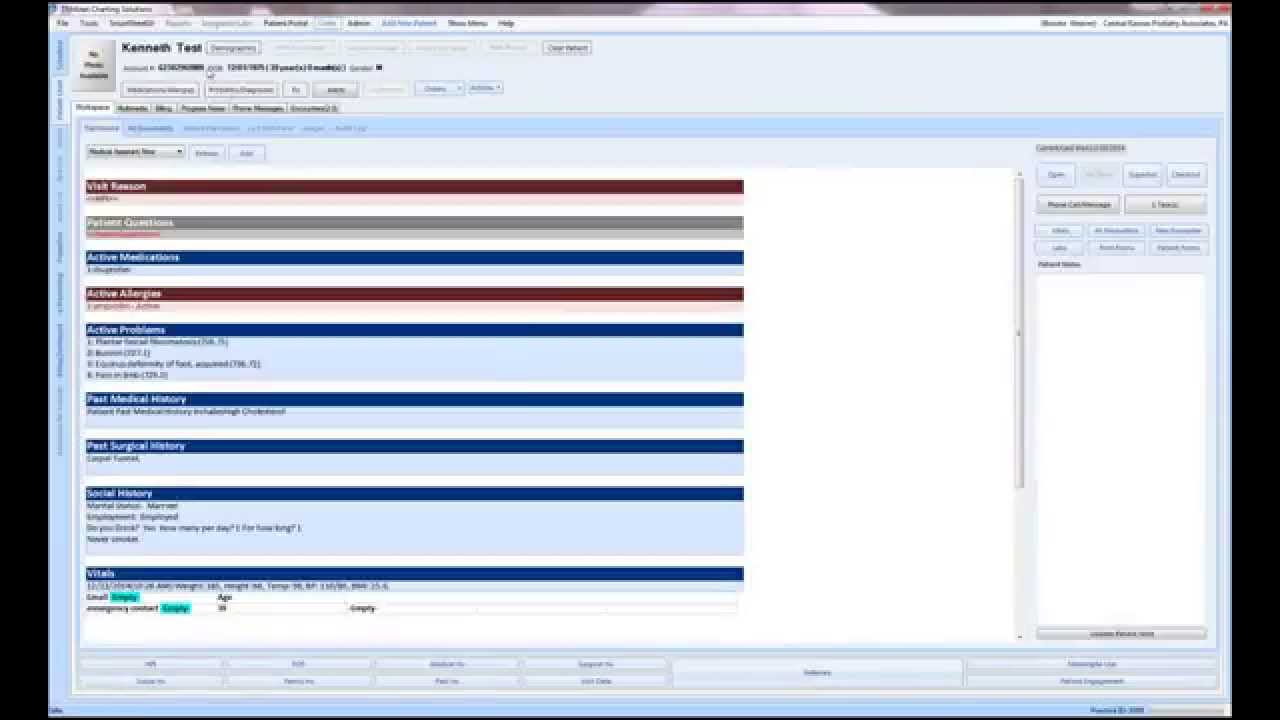This screenshot has width=1280, height=720.
Task: Click the Visit Reason section header
Action: [x=414, y=186]
